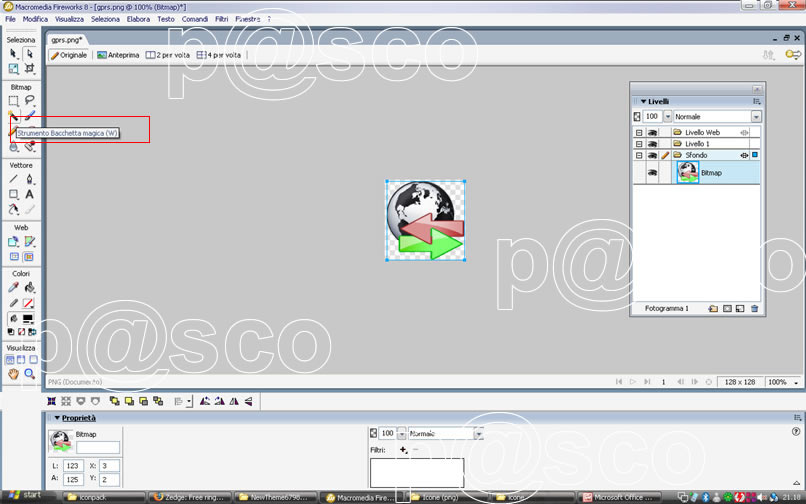Open the iconpack folder taskbar button
The height and width of the screenshot is (504, 806).
click(104, 497)
